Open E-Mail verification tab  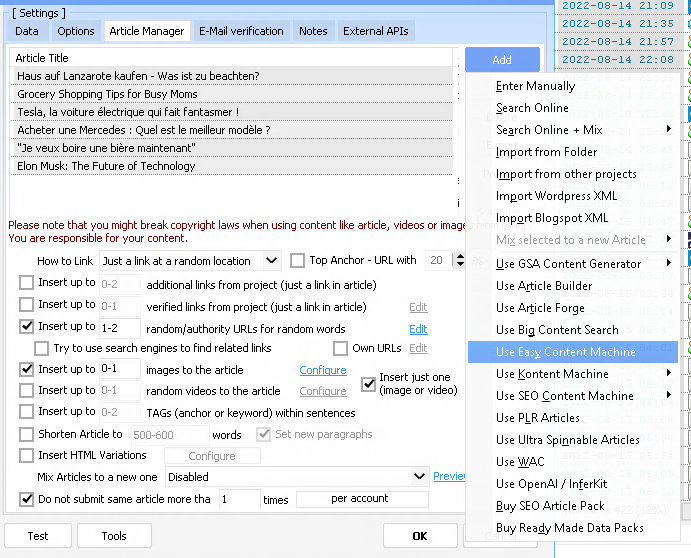(241, 31)
